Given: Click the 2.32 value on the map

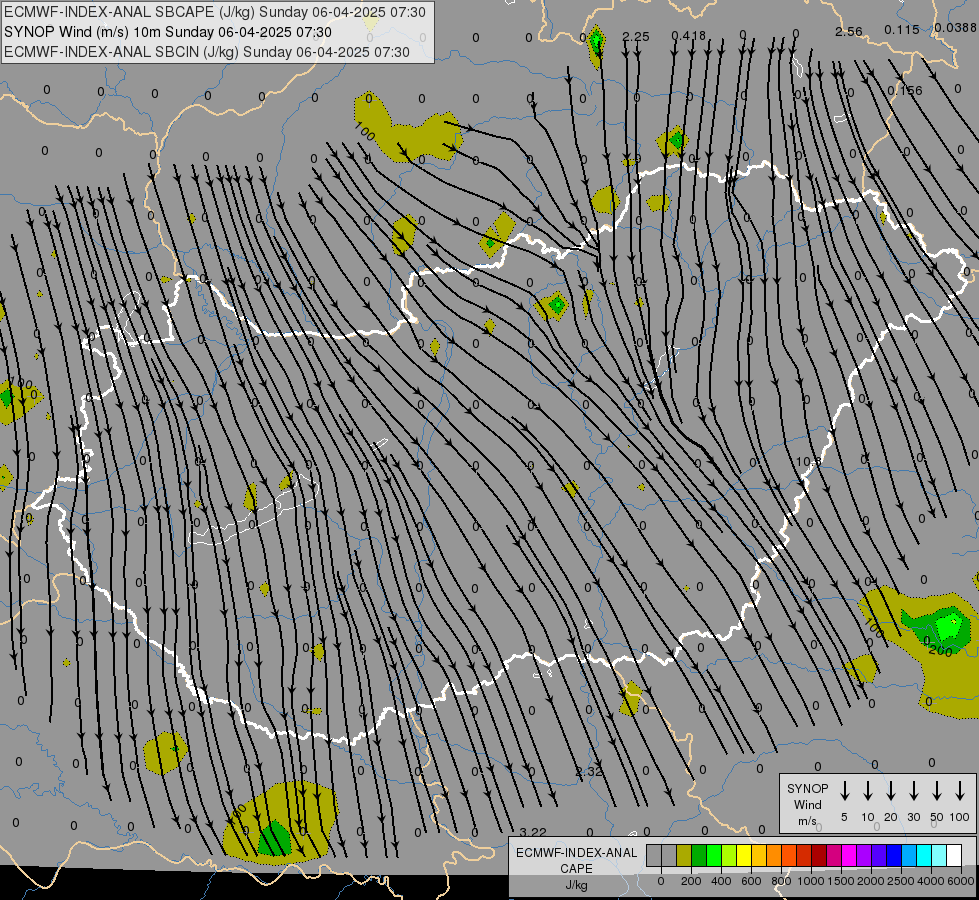Looking at the screenshot, I should (588, 771).
